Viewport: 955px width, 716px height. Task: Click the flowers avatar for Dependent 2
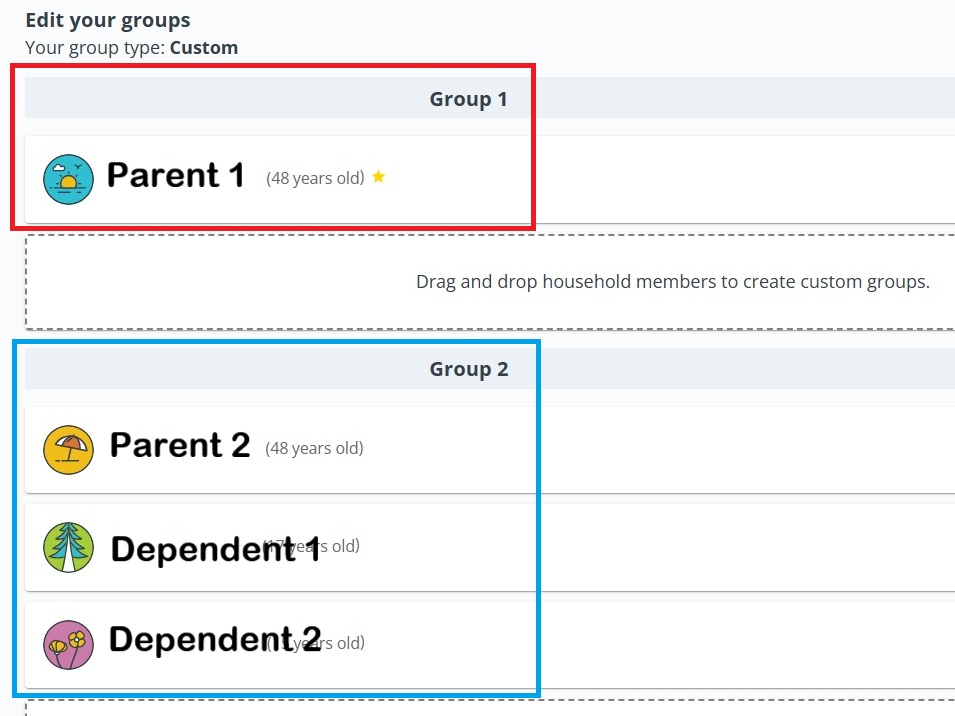(x=68, y=643)
